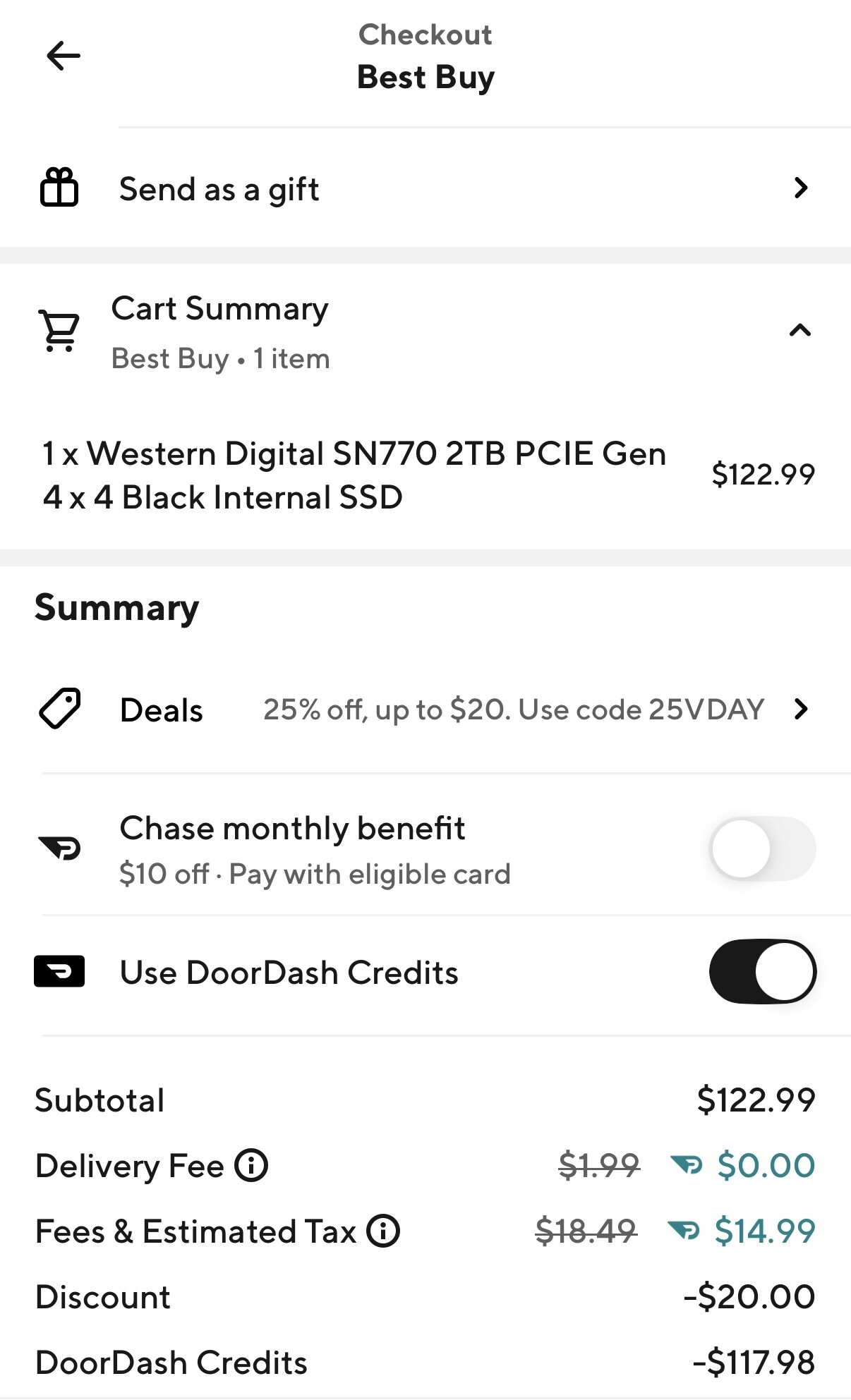Image resolution: width=851 pixels, height=1400 pixels.
Task: Turn off Use DoorDash Credits toggle
Action: (762, 972)
